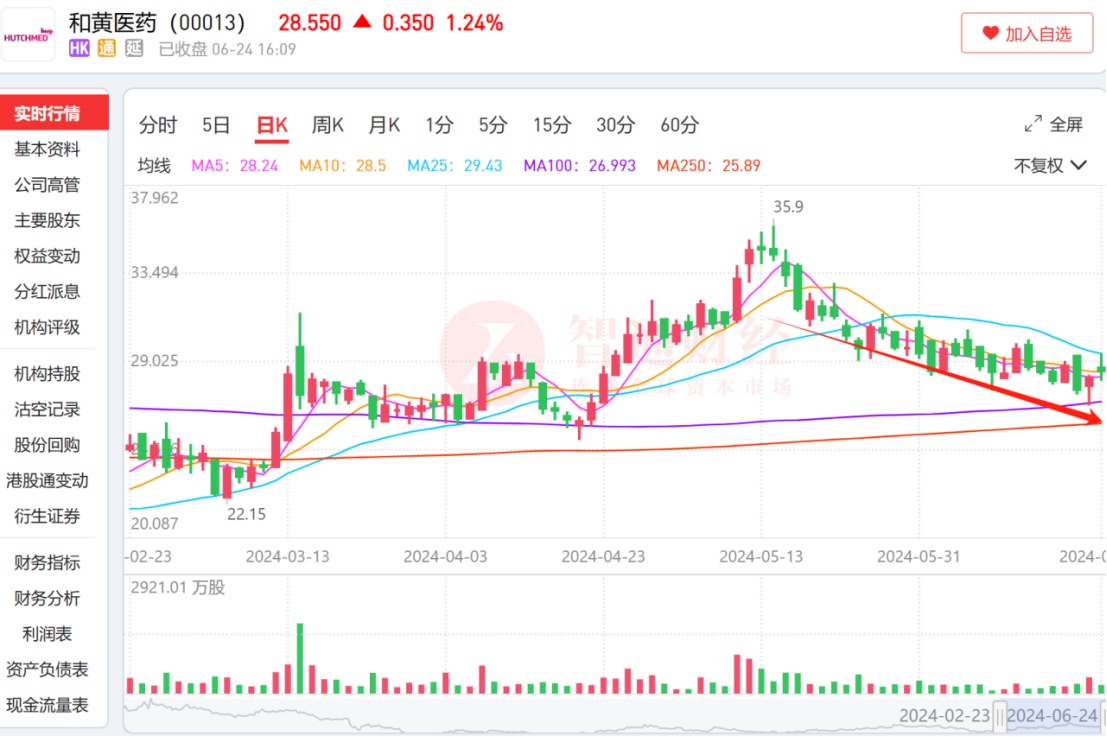Viewport: 1107px width, 737px height.
Task: Go to the 利润表 income statement
Action: 47,634
